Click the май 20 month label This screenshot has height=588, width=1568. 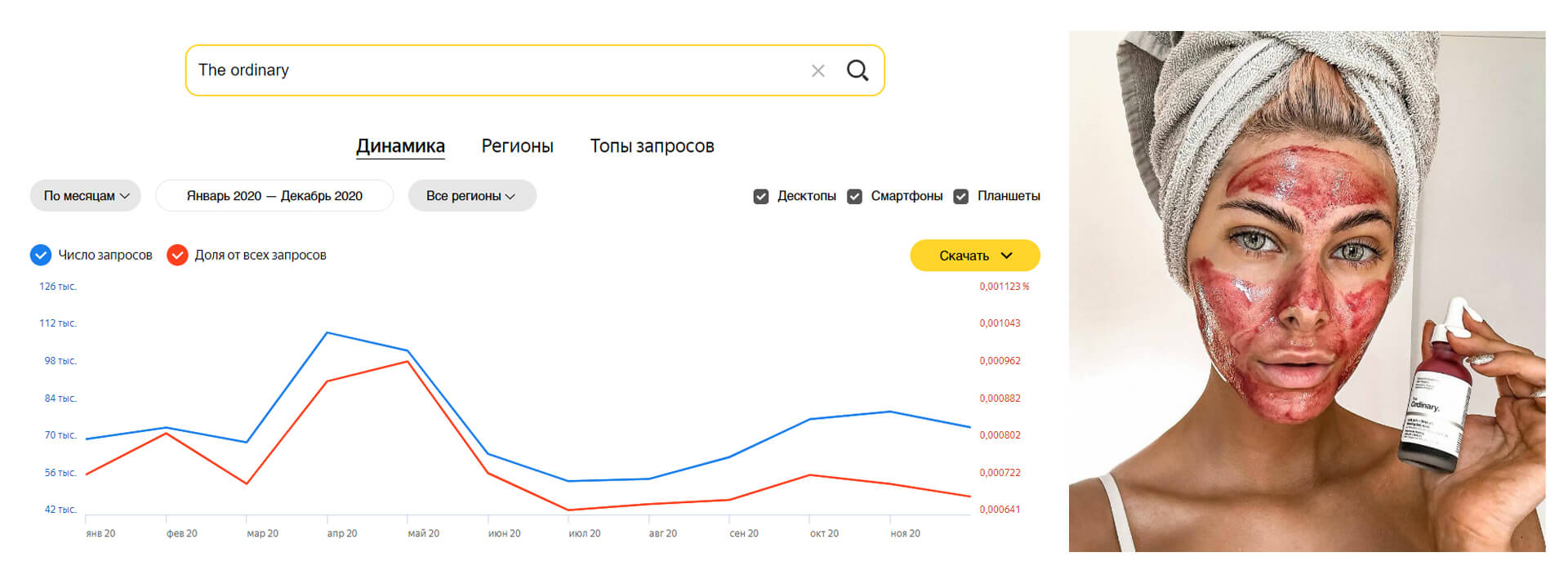pos(423,534)
